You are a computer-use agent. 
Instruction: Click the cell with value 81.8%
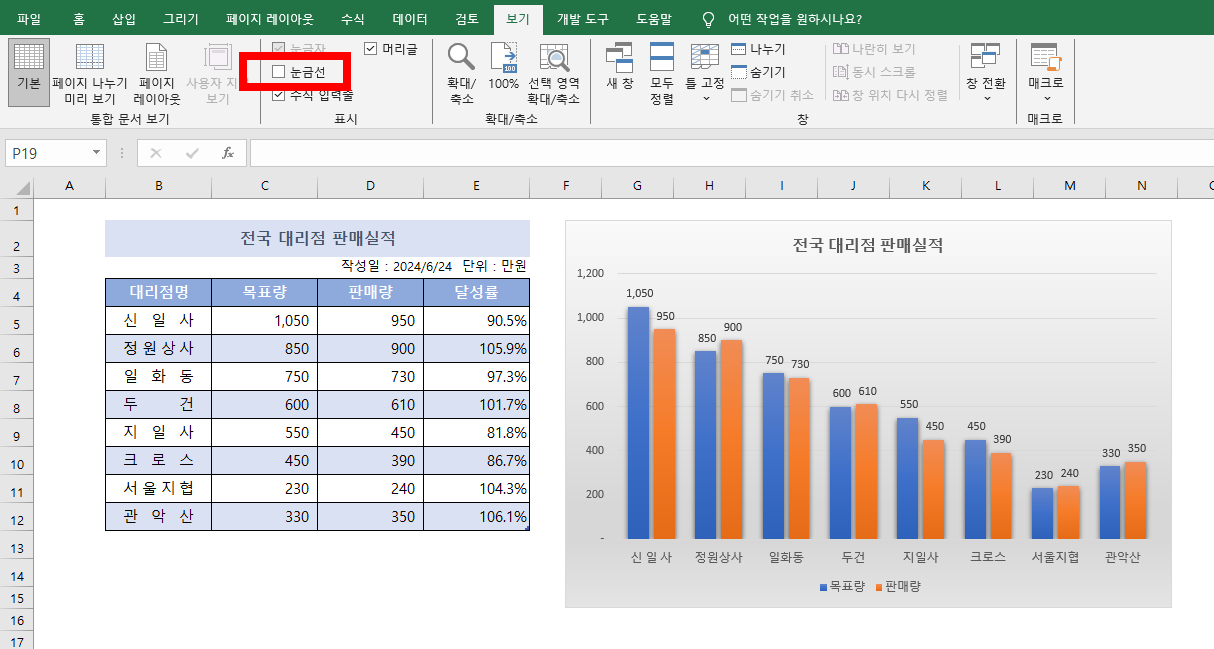tap(477, 432)
